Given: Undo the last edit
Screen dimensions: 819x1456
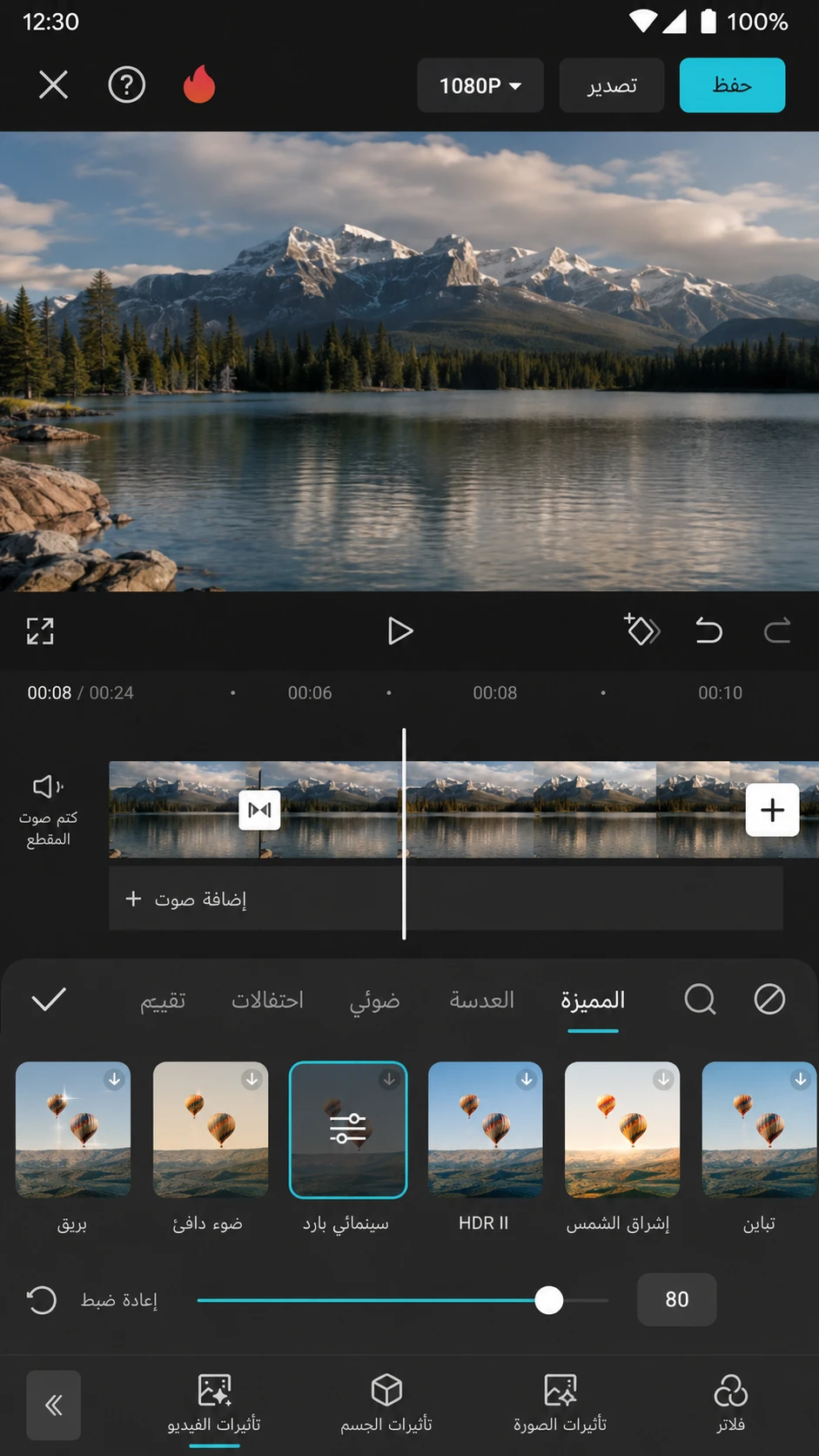Looking at the screenshot, I should click(x=709, y=630).
